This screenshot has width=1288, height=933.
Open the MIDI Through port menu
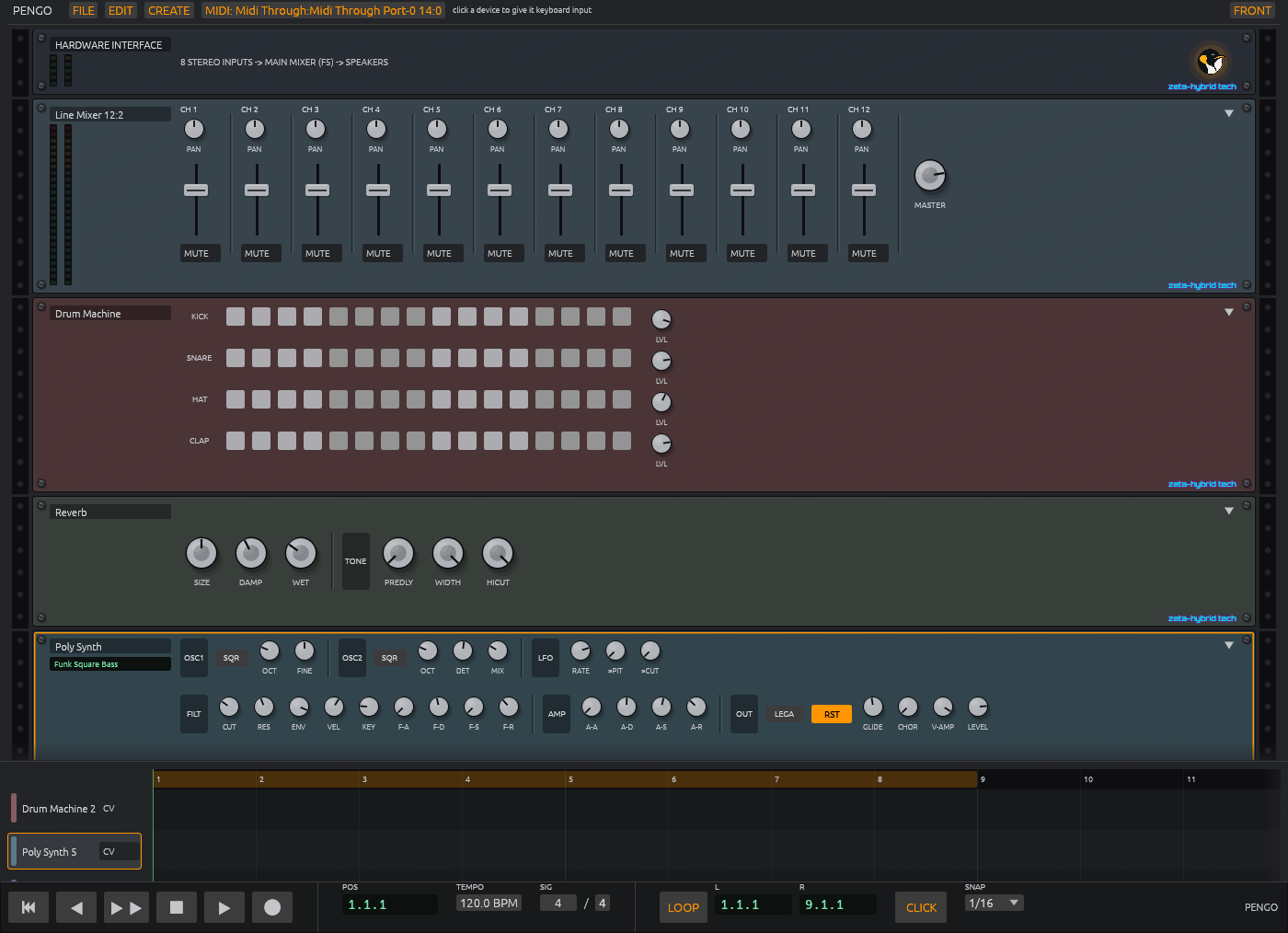point(324,10)
